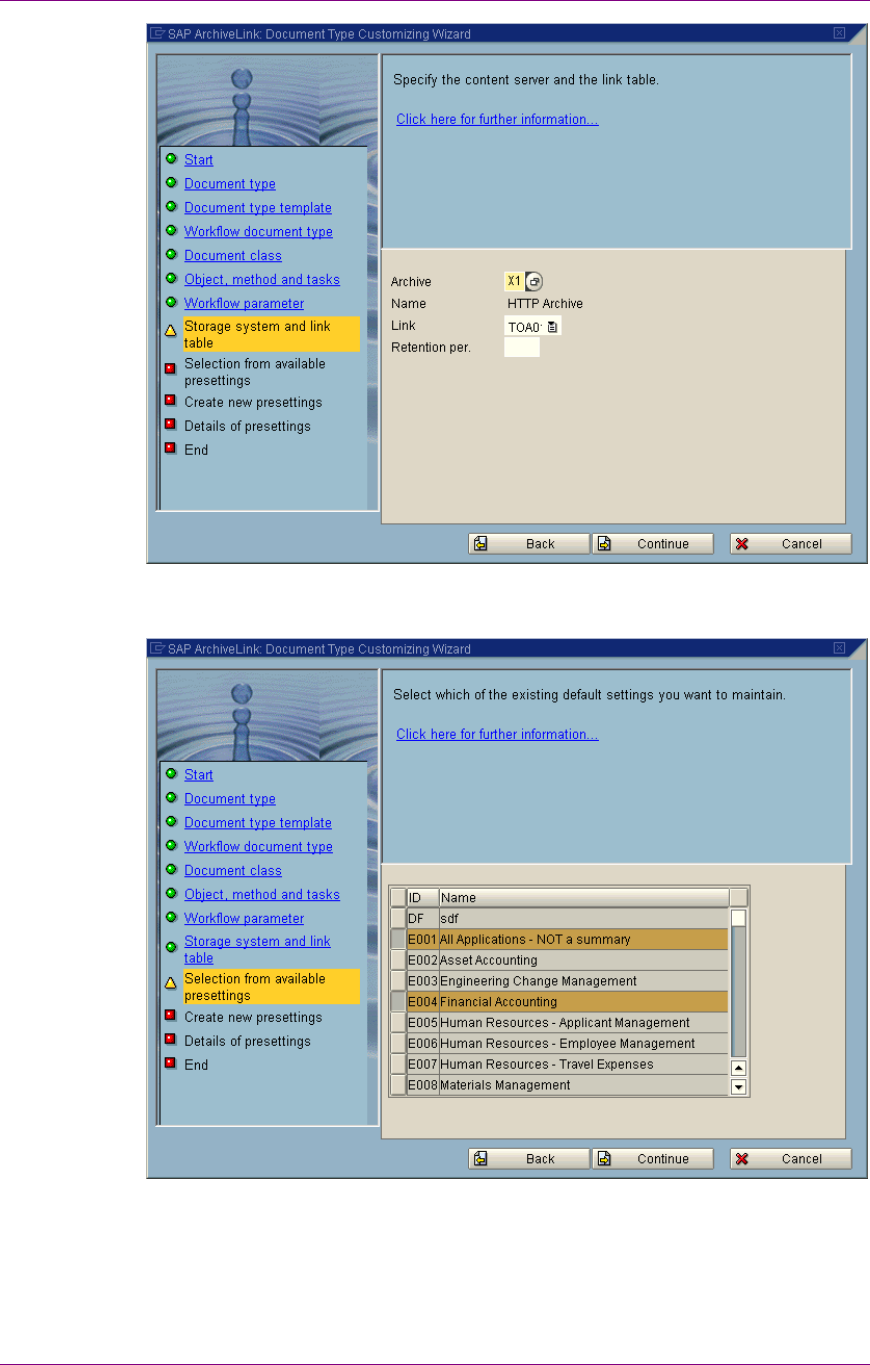The image size is (870, 1365).
Task: Select row E008 Materials Management row selector
Action: coord(398,1085)
